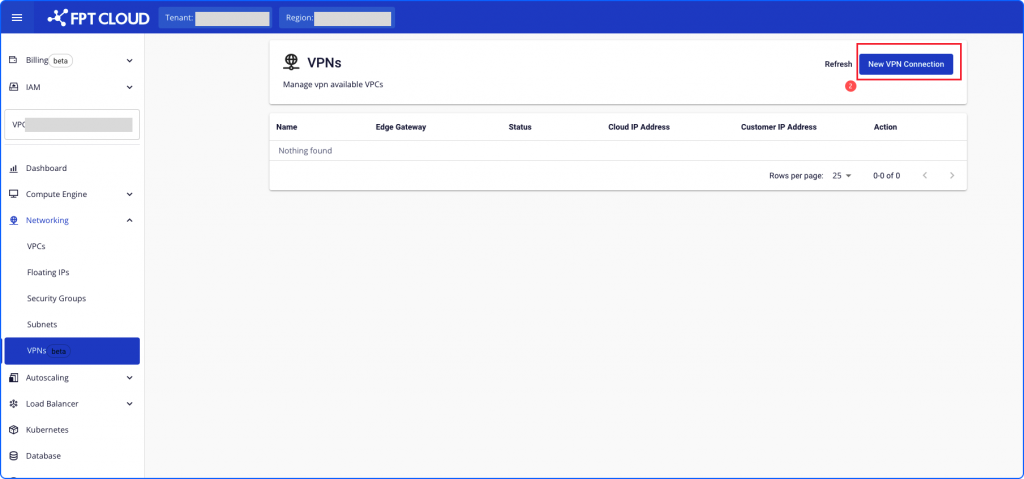Click the VPC selector field

(x=72, y=125)
